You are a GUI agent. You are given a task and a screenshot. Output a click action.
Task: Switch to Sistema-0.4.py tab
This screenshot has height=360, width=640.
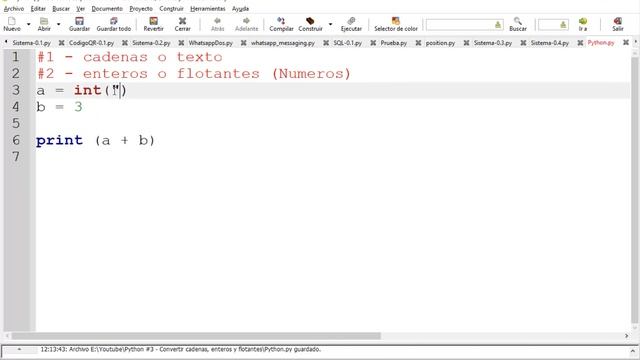tap(549, 43)
